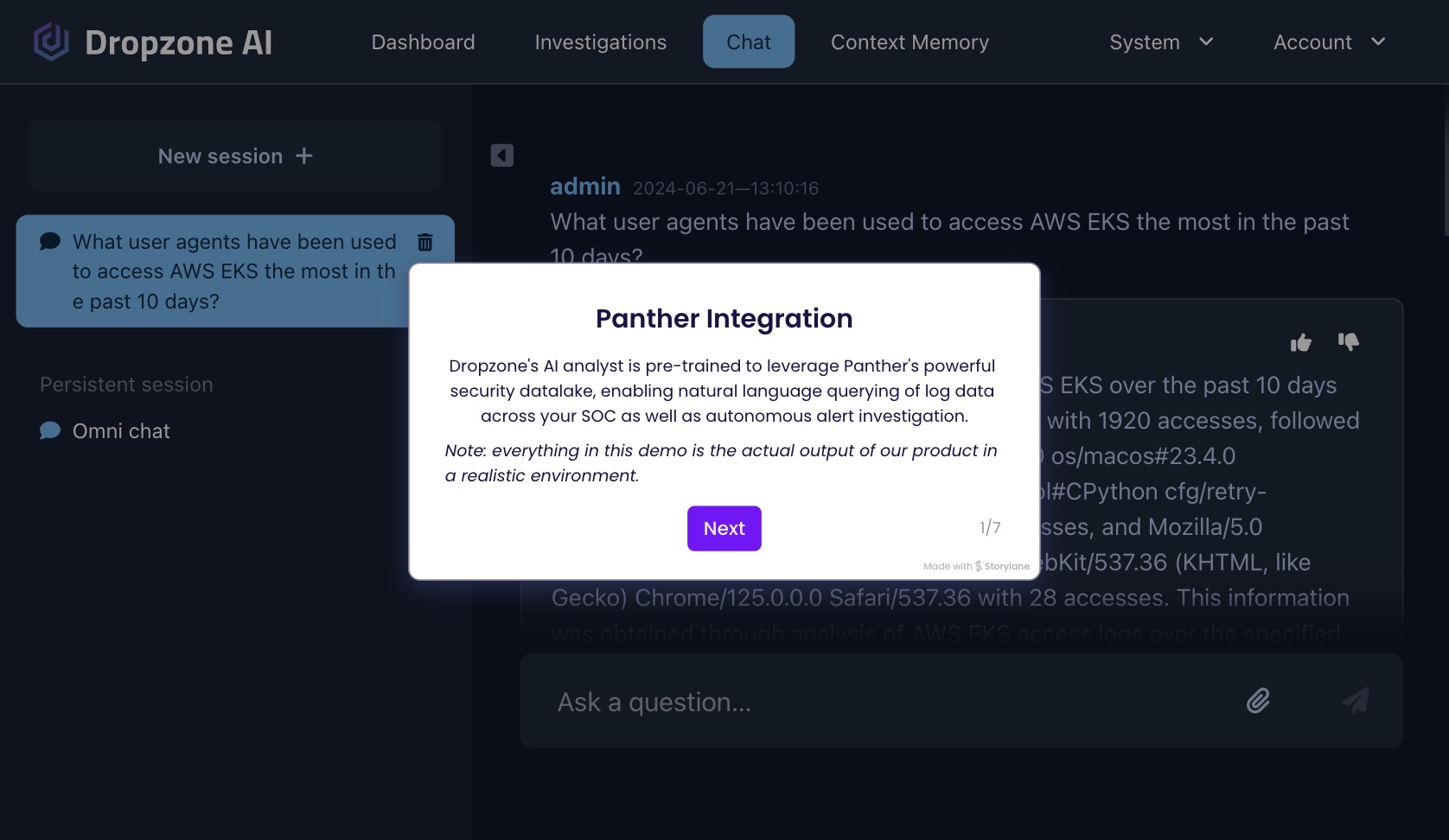The image size is (1449, 840).
Task: Go to Context Memory tab
Action: (910, 41)
